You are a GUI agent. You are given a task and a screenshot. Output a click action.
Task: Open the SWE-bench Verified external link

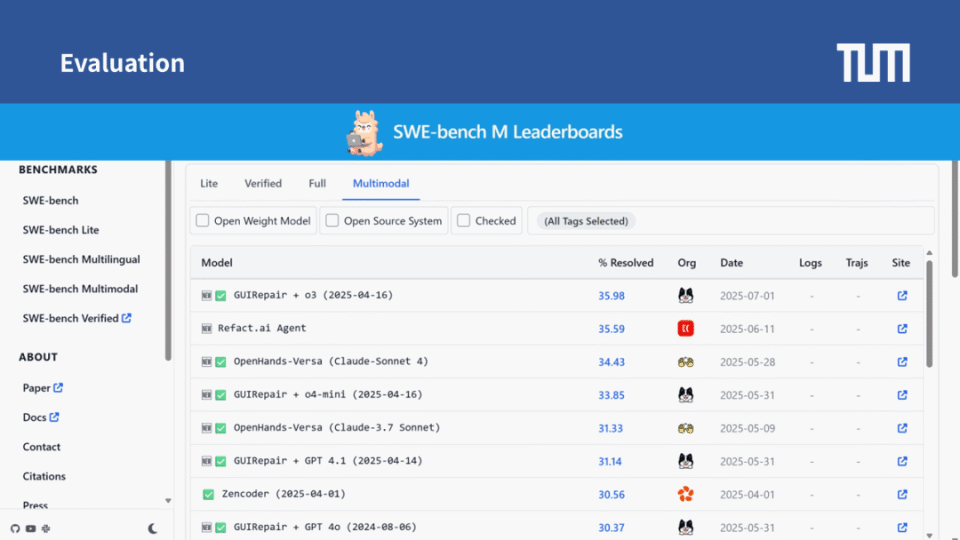(77, 318)
